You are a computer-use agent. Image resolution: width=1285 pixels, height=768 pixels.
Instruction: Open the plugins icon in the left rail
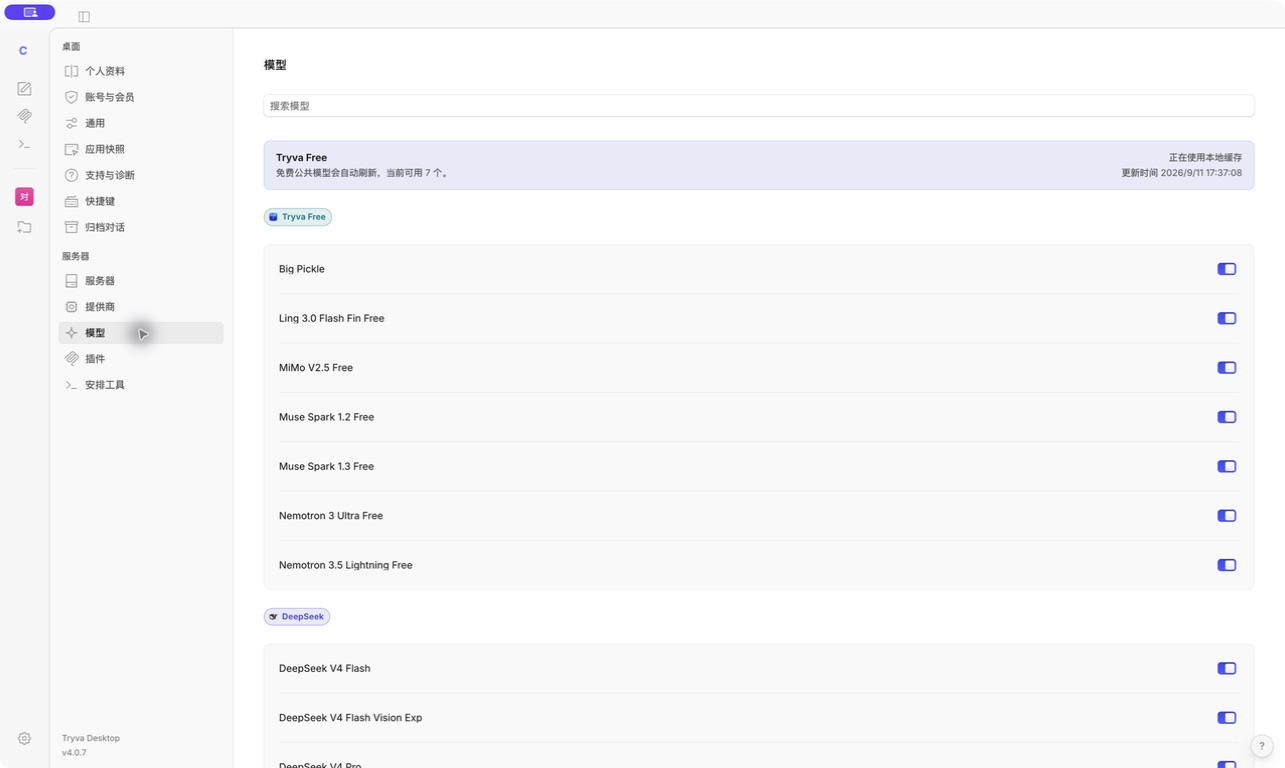24,116
